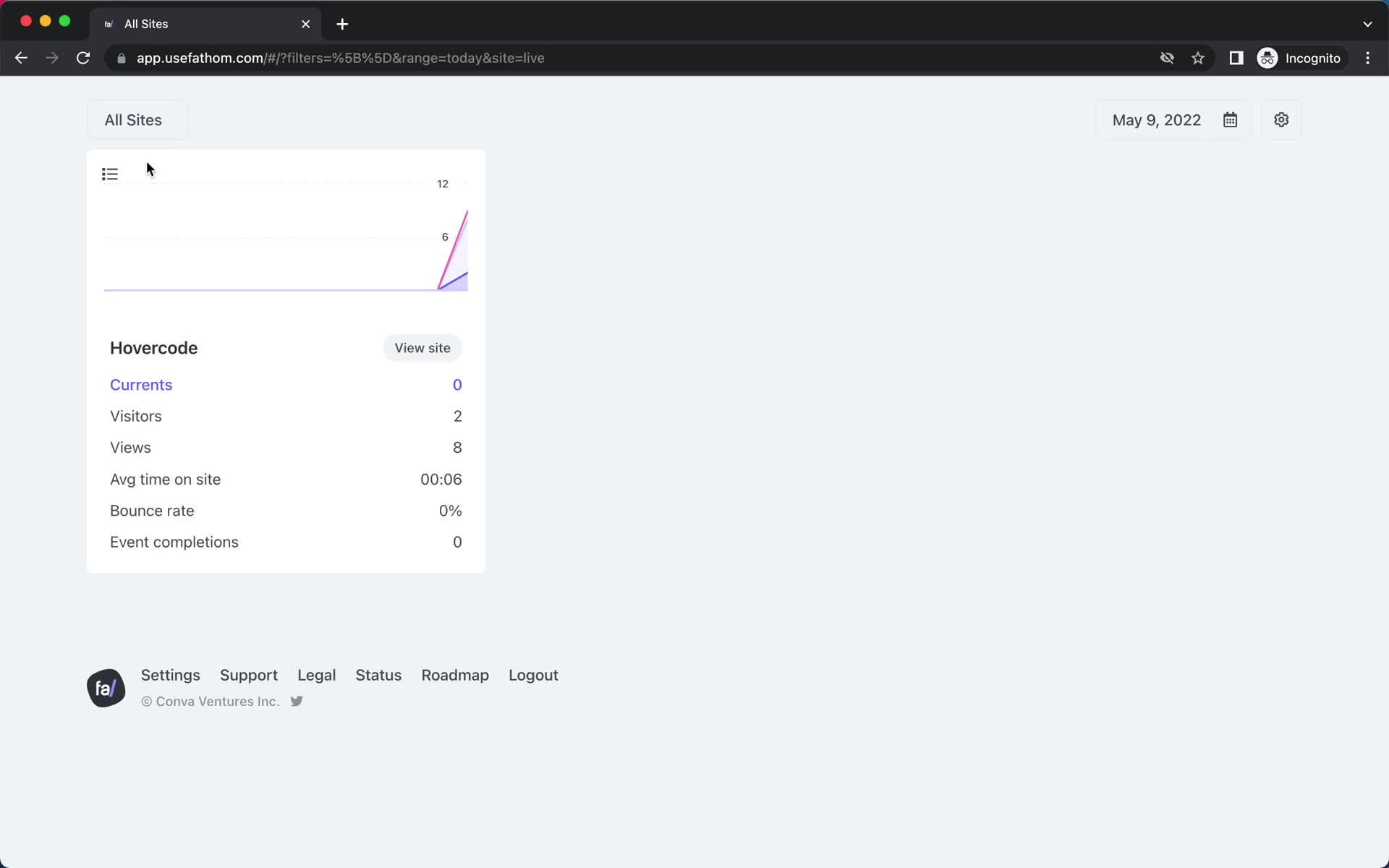Open the Legal link

click(x=317, y=675)
